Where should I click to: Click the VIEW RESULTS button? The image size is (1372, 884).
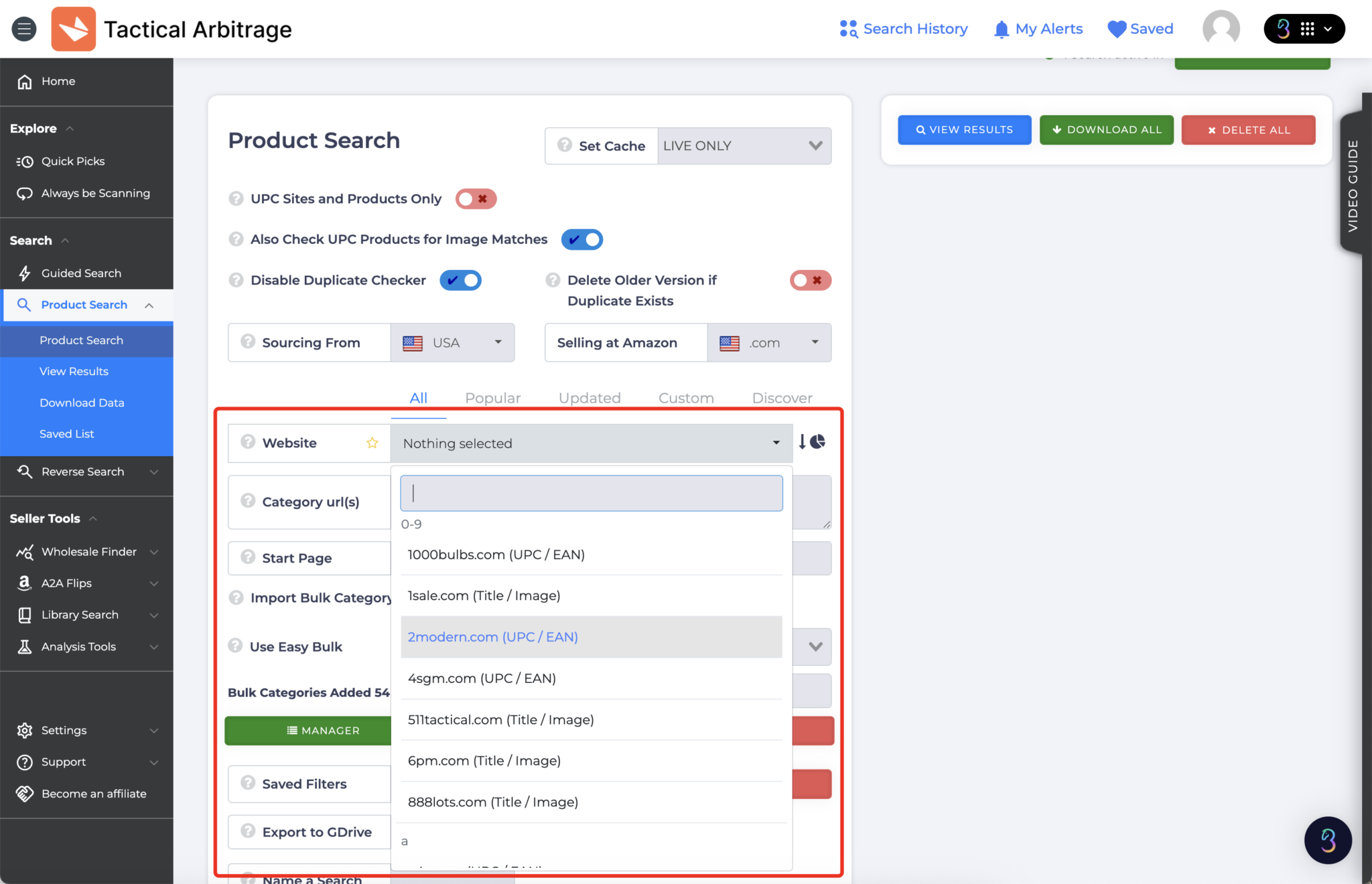964,129
